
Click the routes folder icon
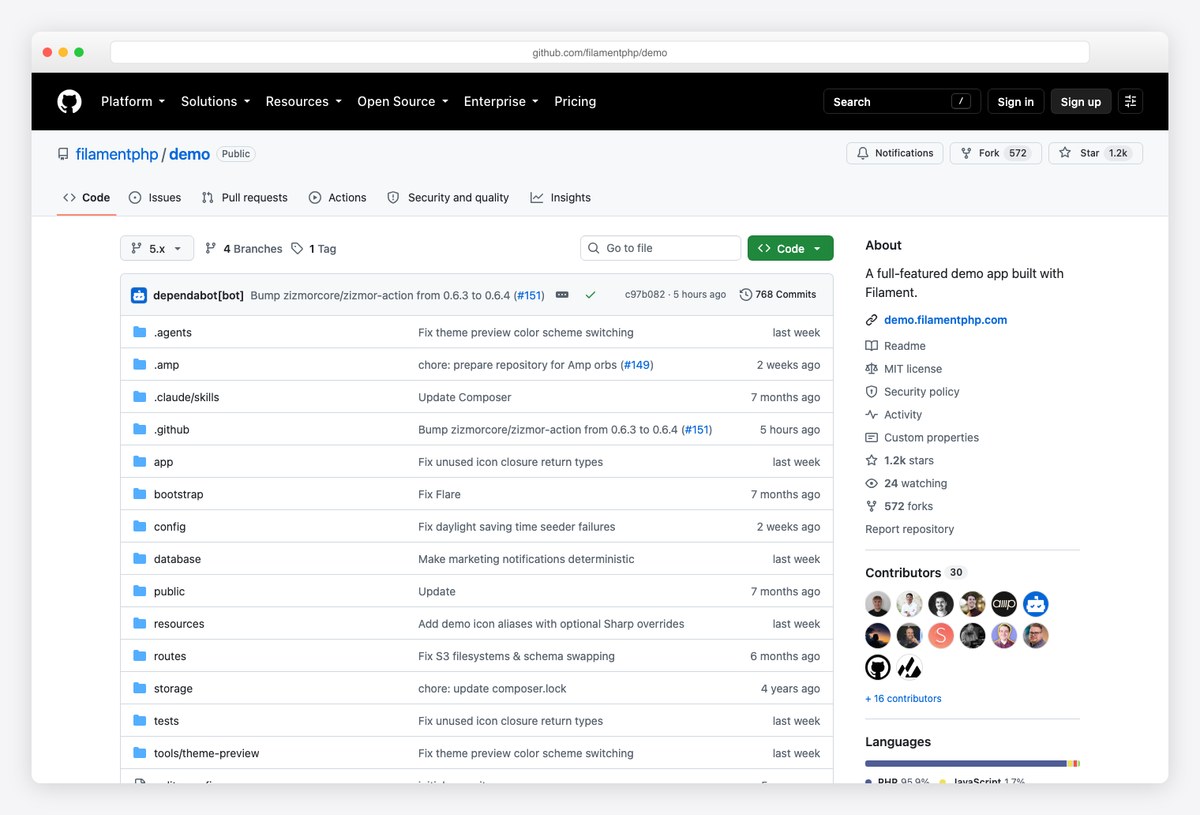(x=140, y=656)
